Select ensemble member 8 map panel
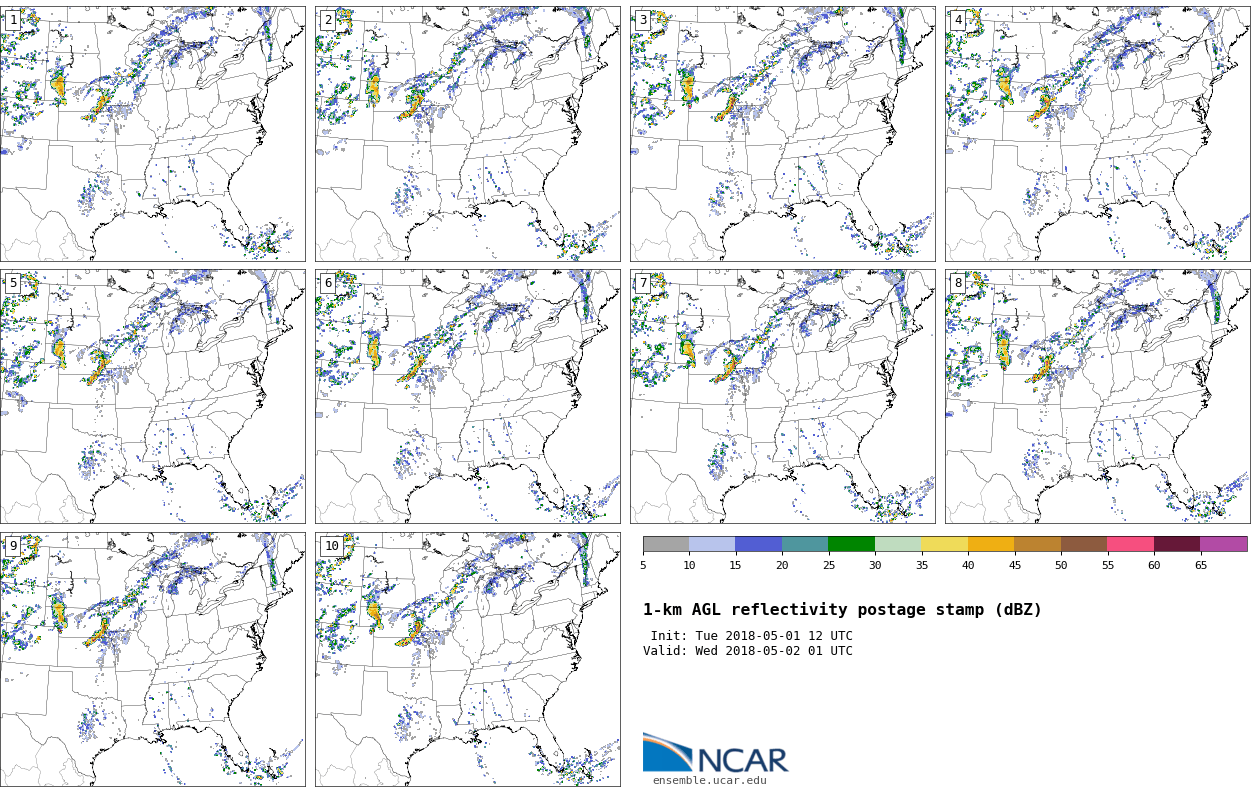 [x=1098, y=396]
